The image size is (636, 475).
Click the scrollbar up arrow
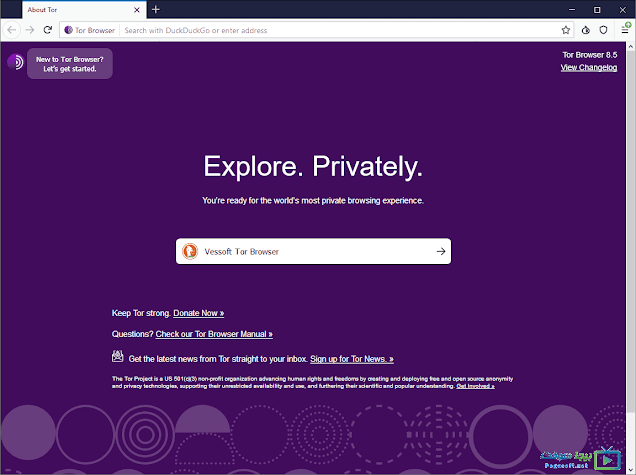pyautogui.click(x=631, y=46)
